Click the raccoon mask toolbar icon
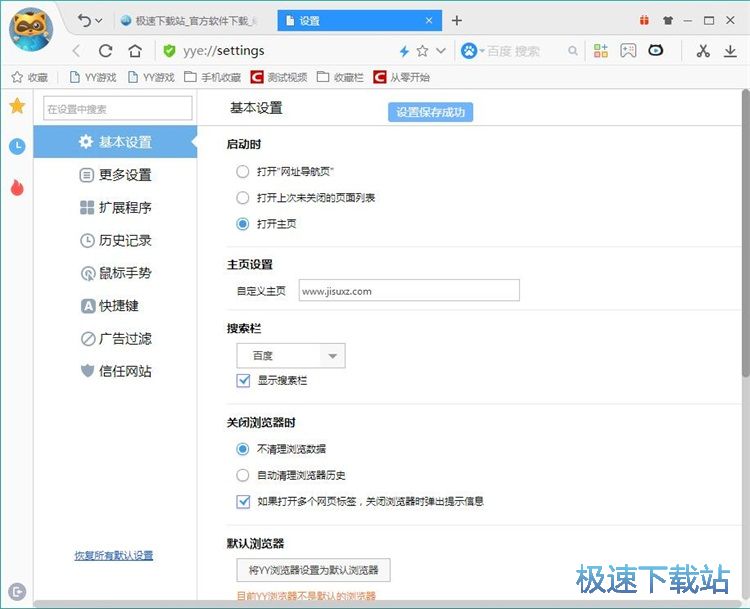Screen dimensions: 750x609 coord(656,50)
